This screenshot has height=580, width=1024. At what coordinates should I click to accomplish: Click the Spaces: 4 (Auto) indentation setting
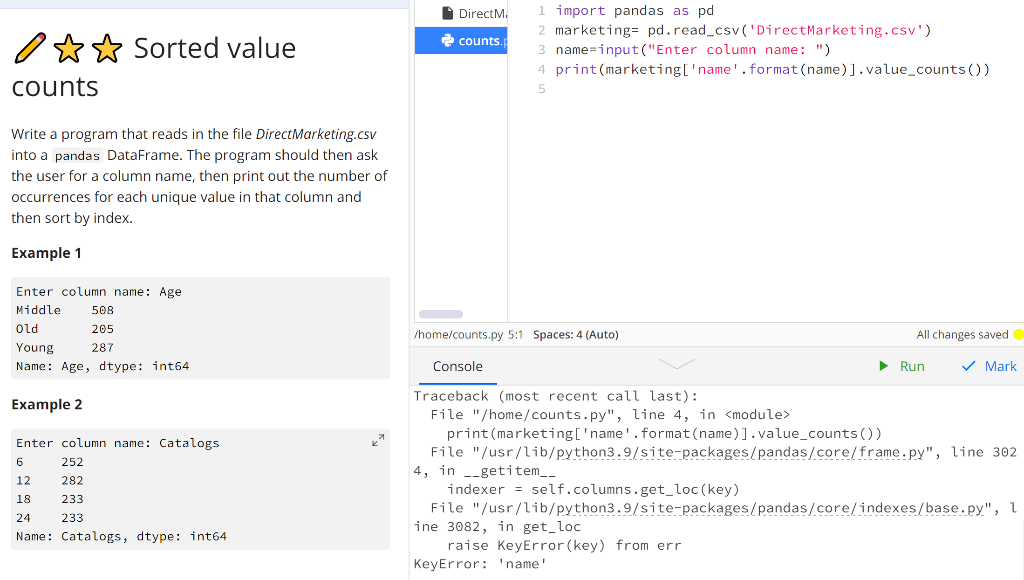coord(575,334)
